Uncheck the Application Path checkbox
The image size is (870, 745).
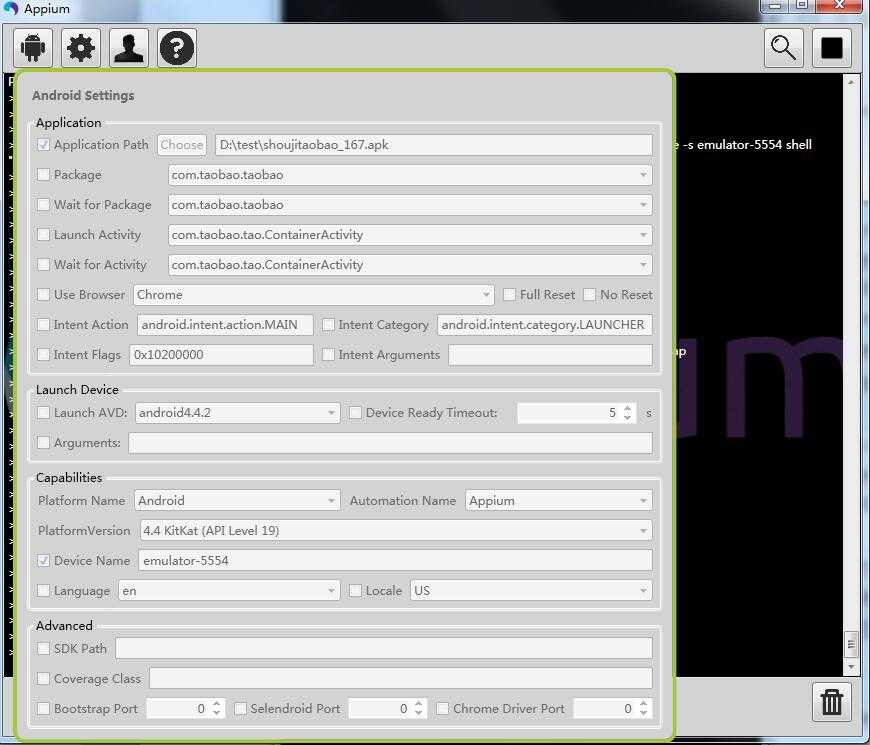tap(43, 145)
